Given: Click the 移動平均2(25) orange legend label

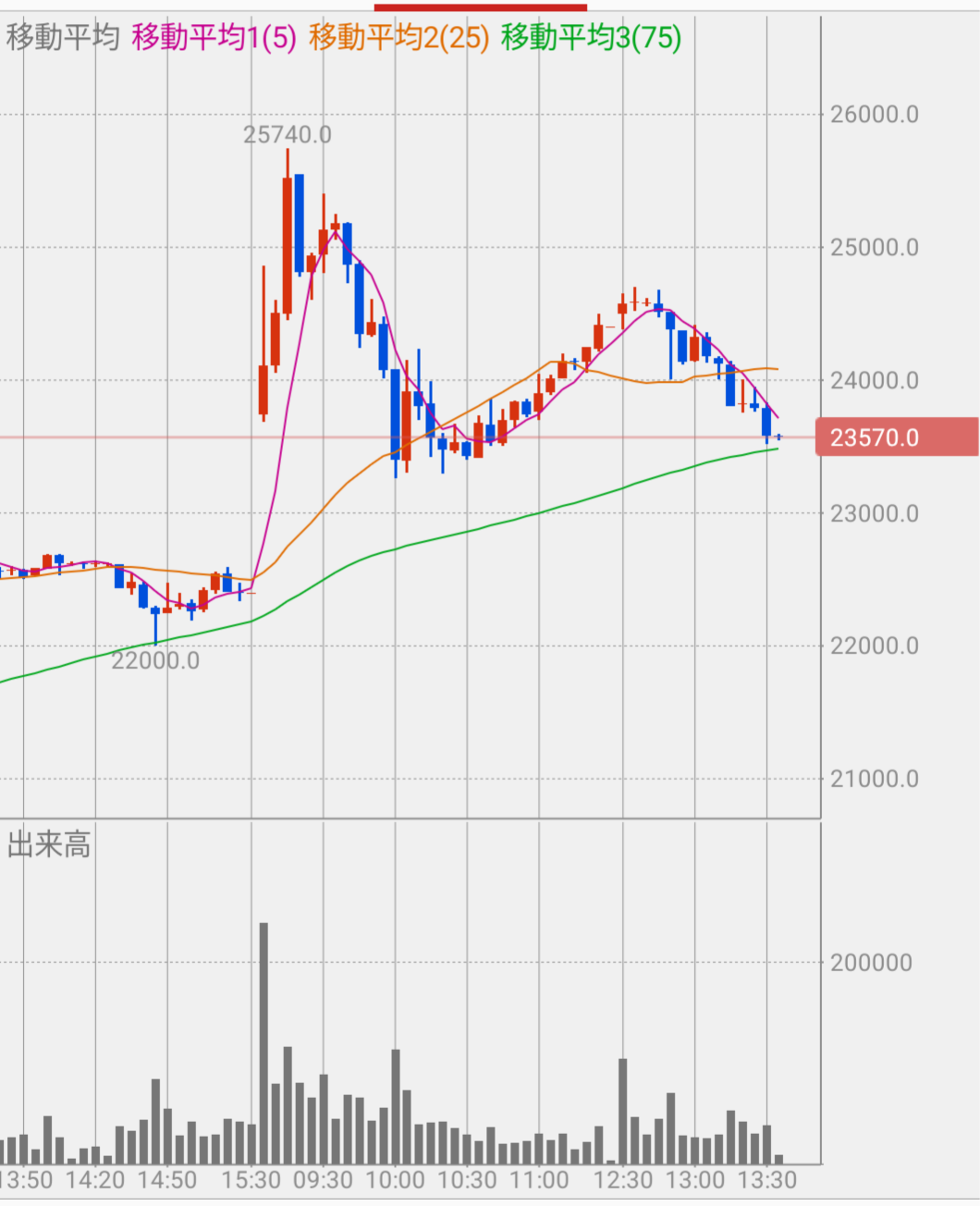Looking at the screenshot, I should [398, 38].
